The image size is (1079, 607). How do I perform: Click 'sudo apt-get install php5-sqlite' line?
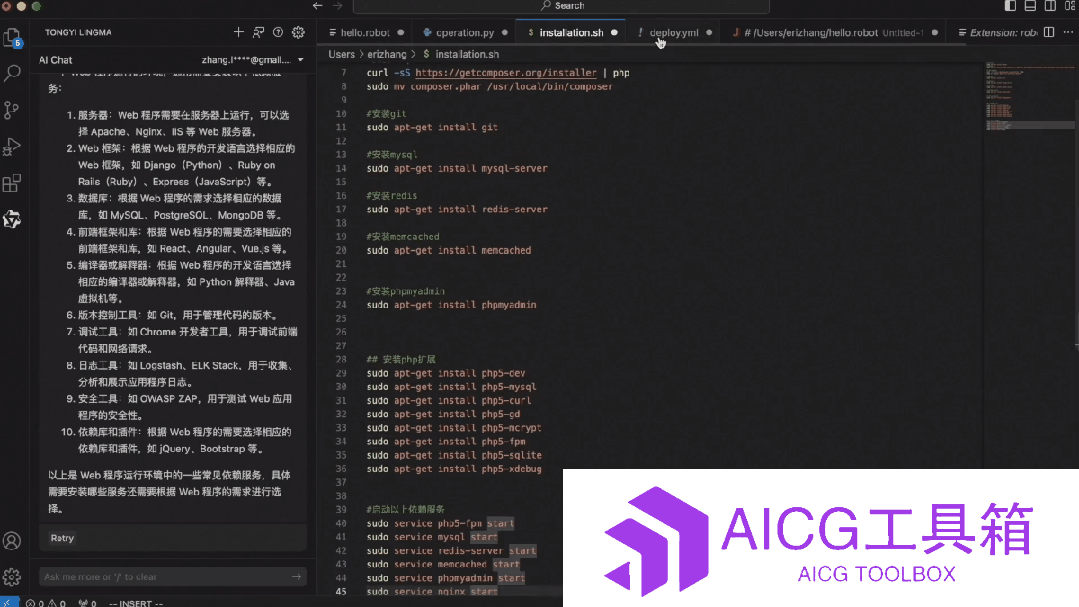(454, 455)
